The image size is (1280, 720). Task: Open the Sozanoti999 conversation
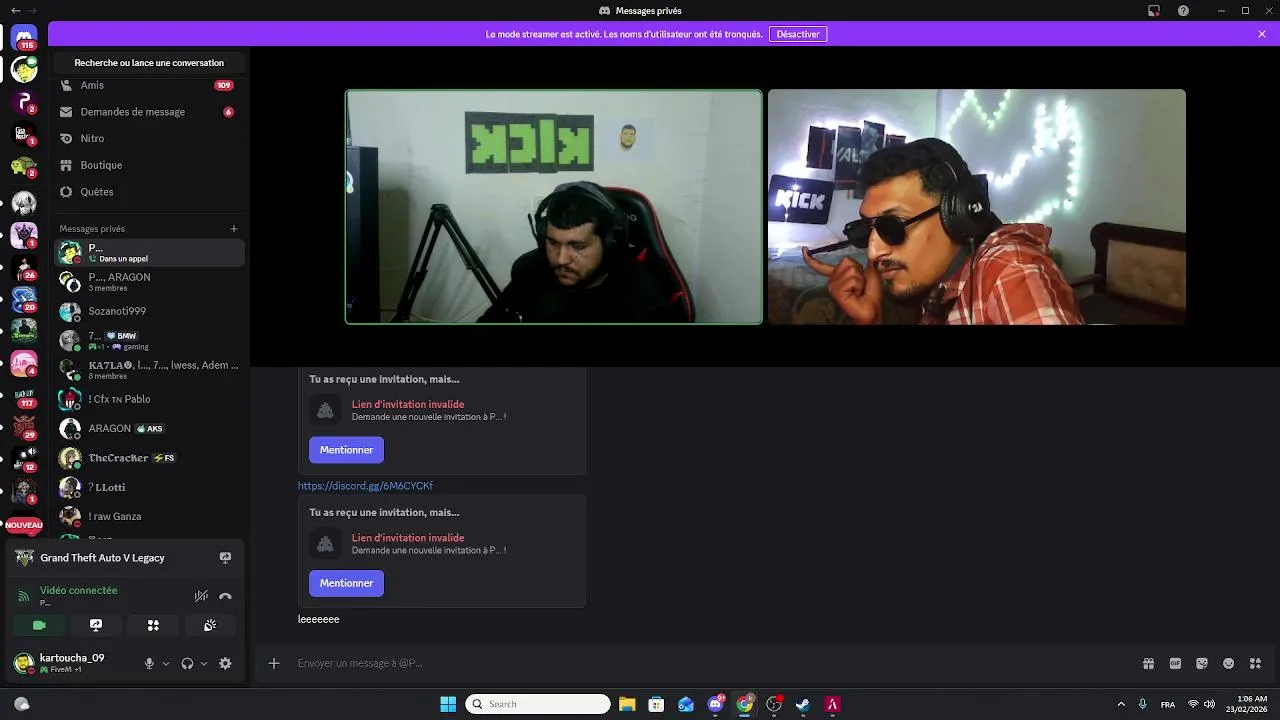click(148, 311)
